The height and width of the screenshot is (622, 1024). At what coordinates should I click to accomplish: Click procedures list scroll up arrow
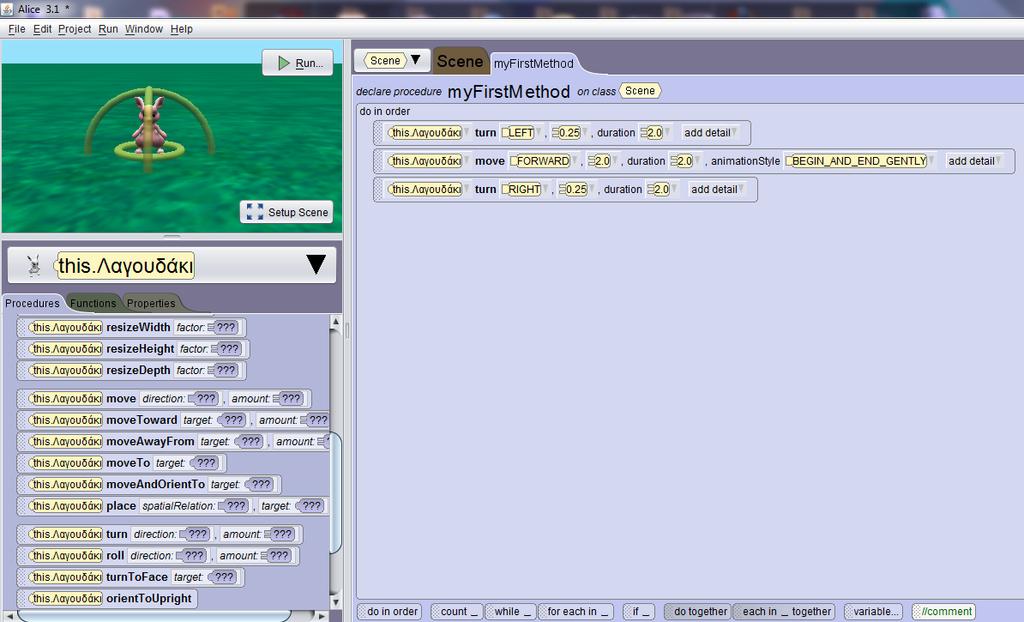pos(336,321)
